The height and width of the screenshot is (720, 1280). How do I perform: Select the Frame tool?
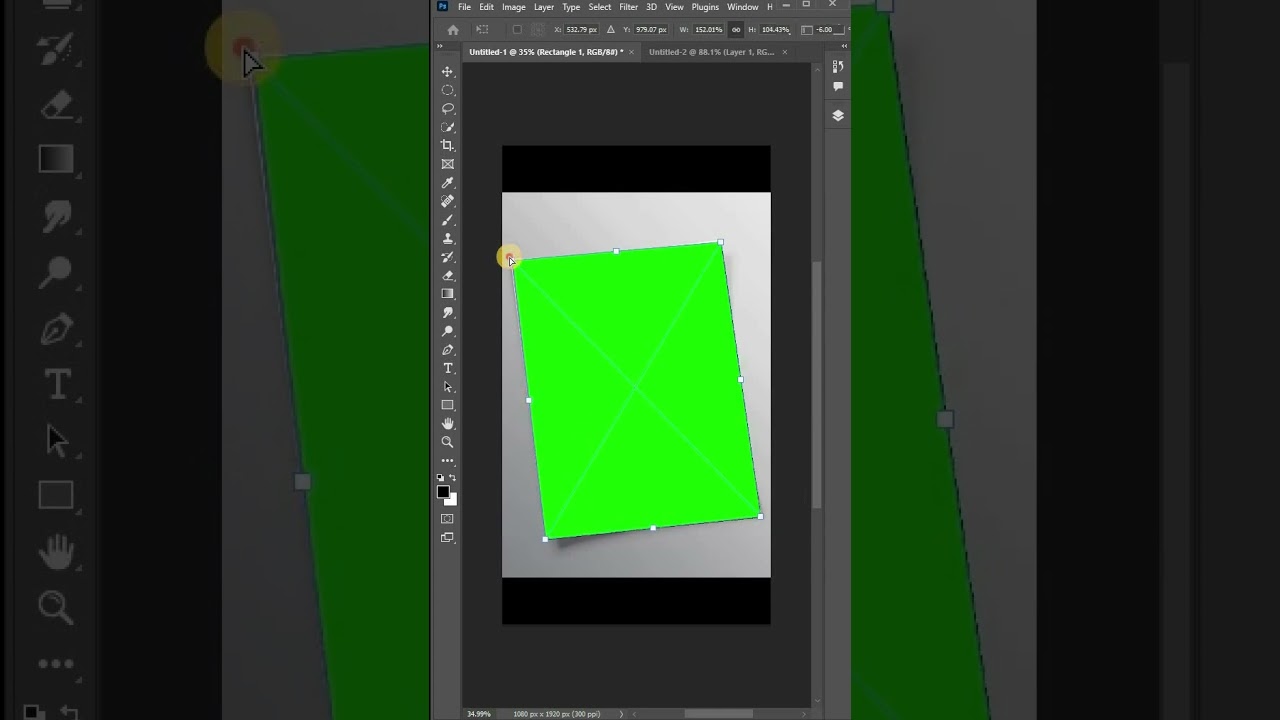447,164
